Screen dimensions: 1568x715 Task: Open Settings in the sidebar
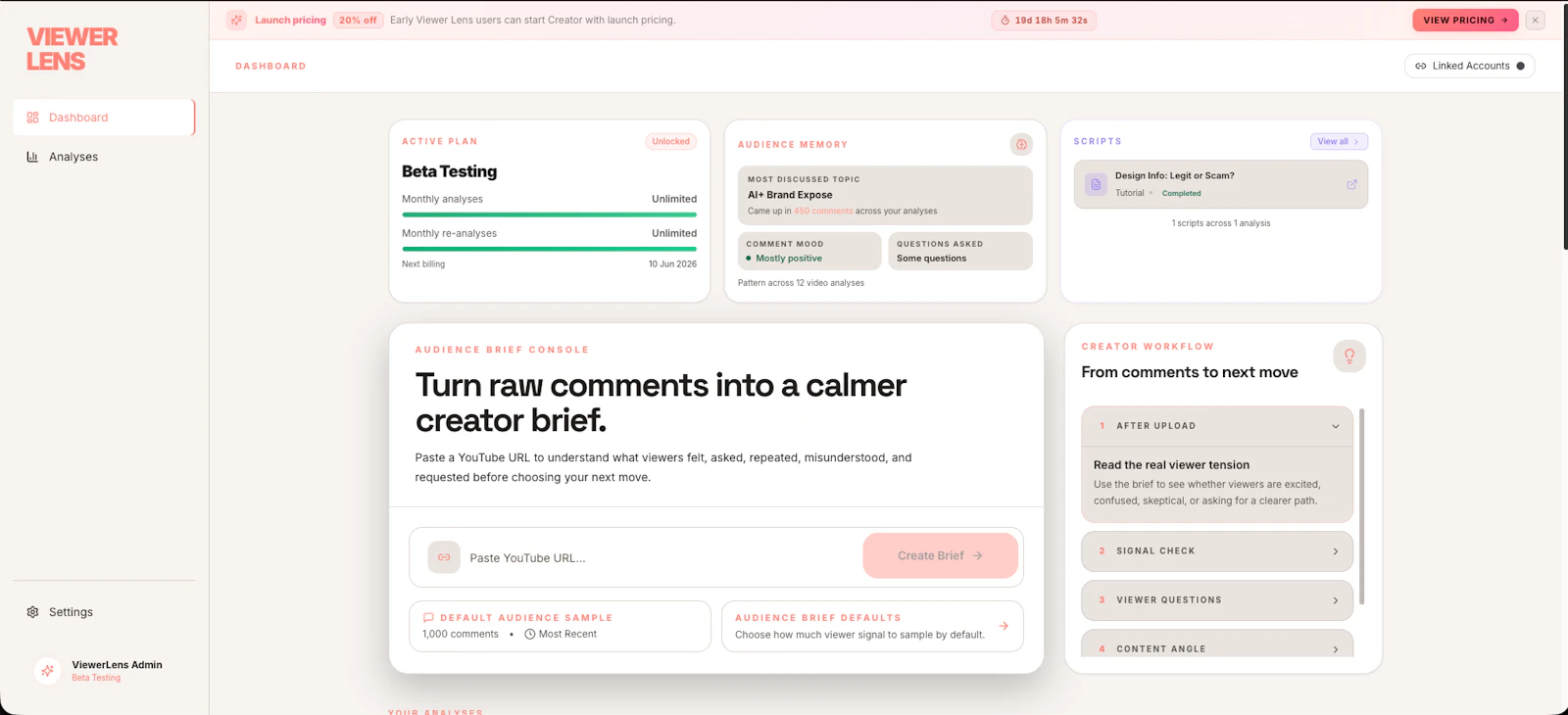104,612
